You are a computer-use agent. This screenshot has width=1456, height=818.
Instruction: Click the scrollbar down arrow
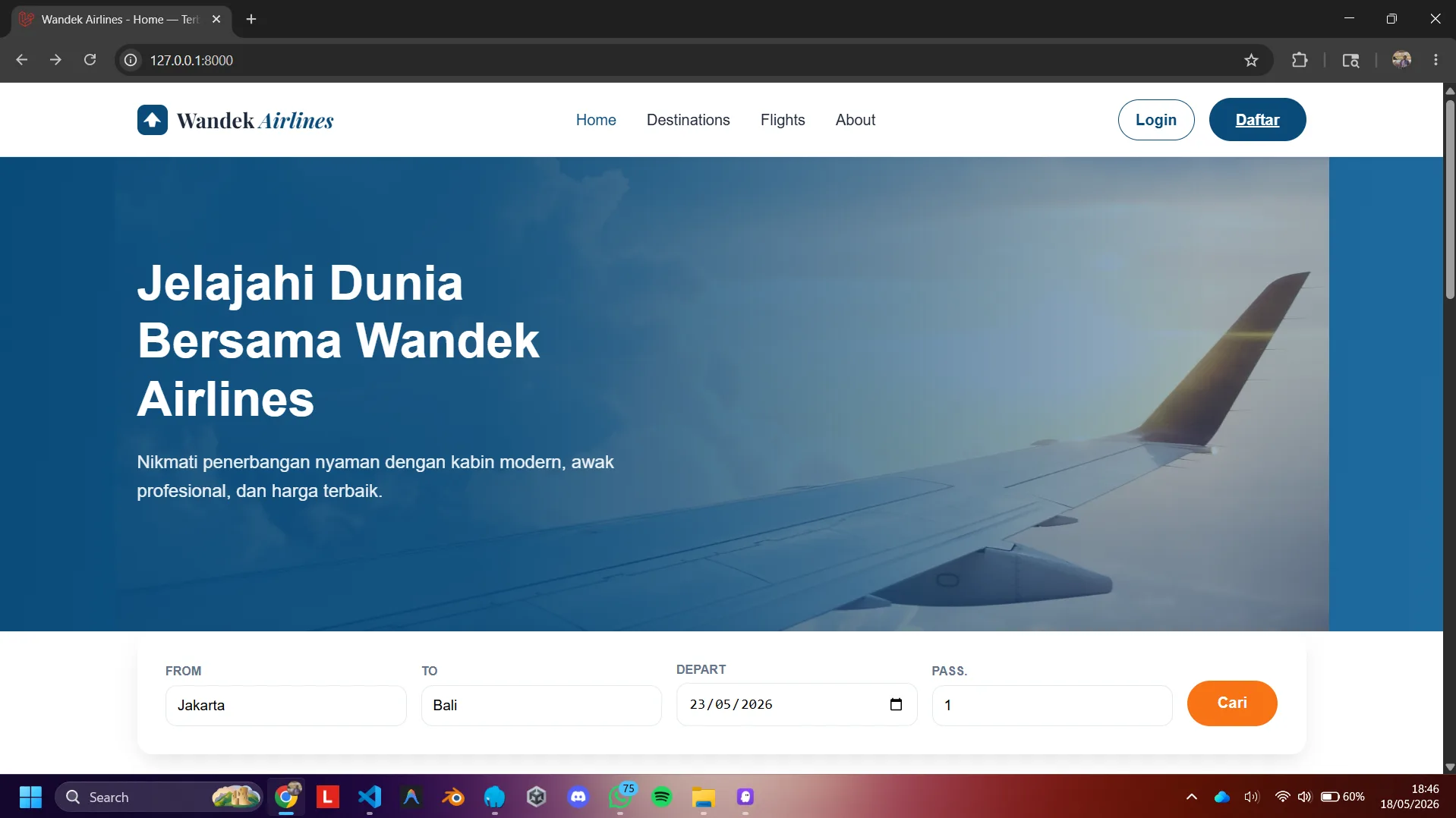(1450, 767)
